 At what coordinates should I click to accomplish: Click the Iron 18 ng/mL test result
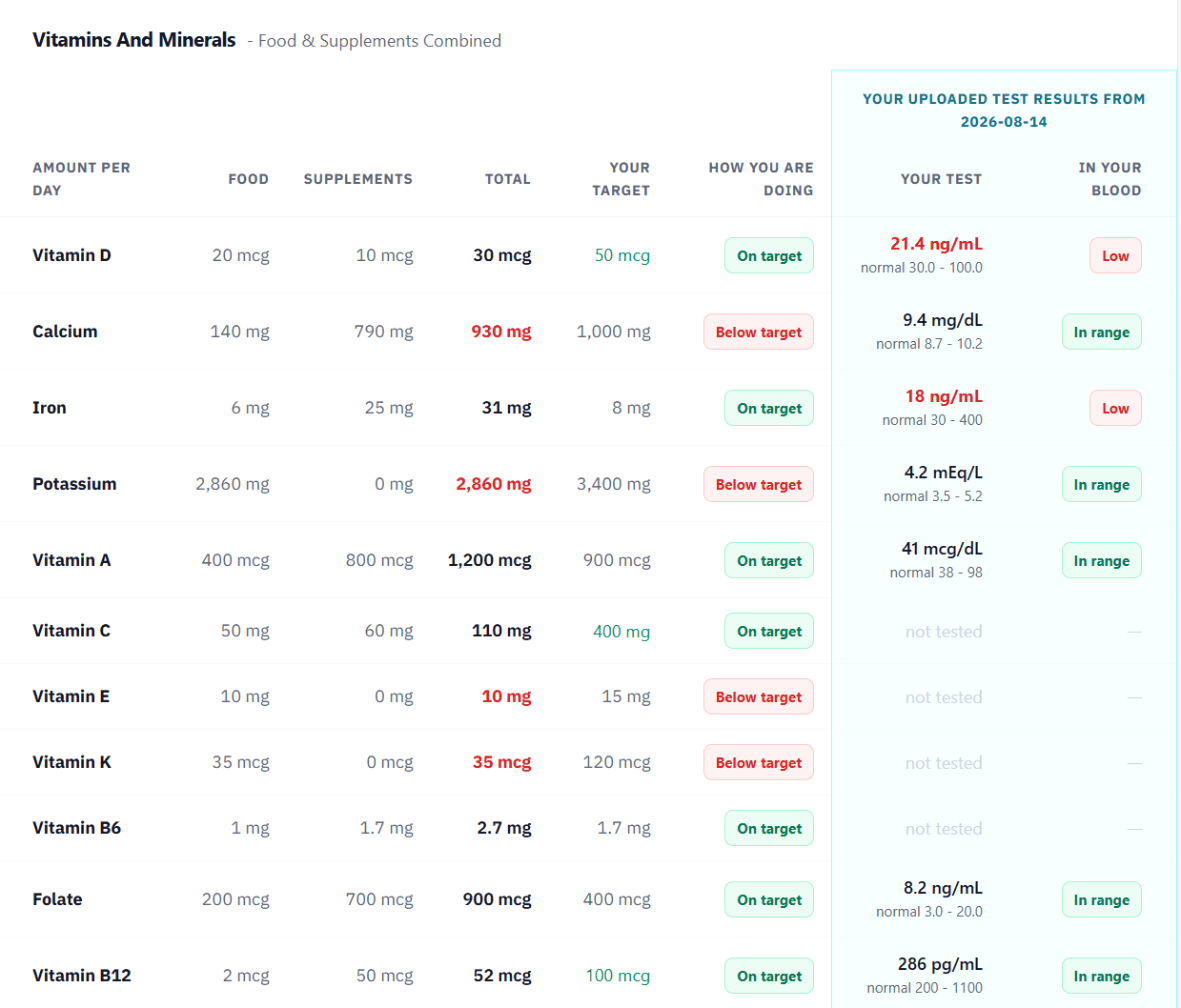[x=944, y=396]
